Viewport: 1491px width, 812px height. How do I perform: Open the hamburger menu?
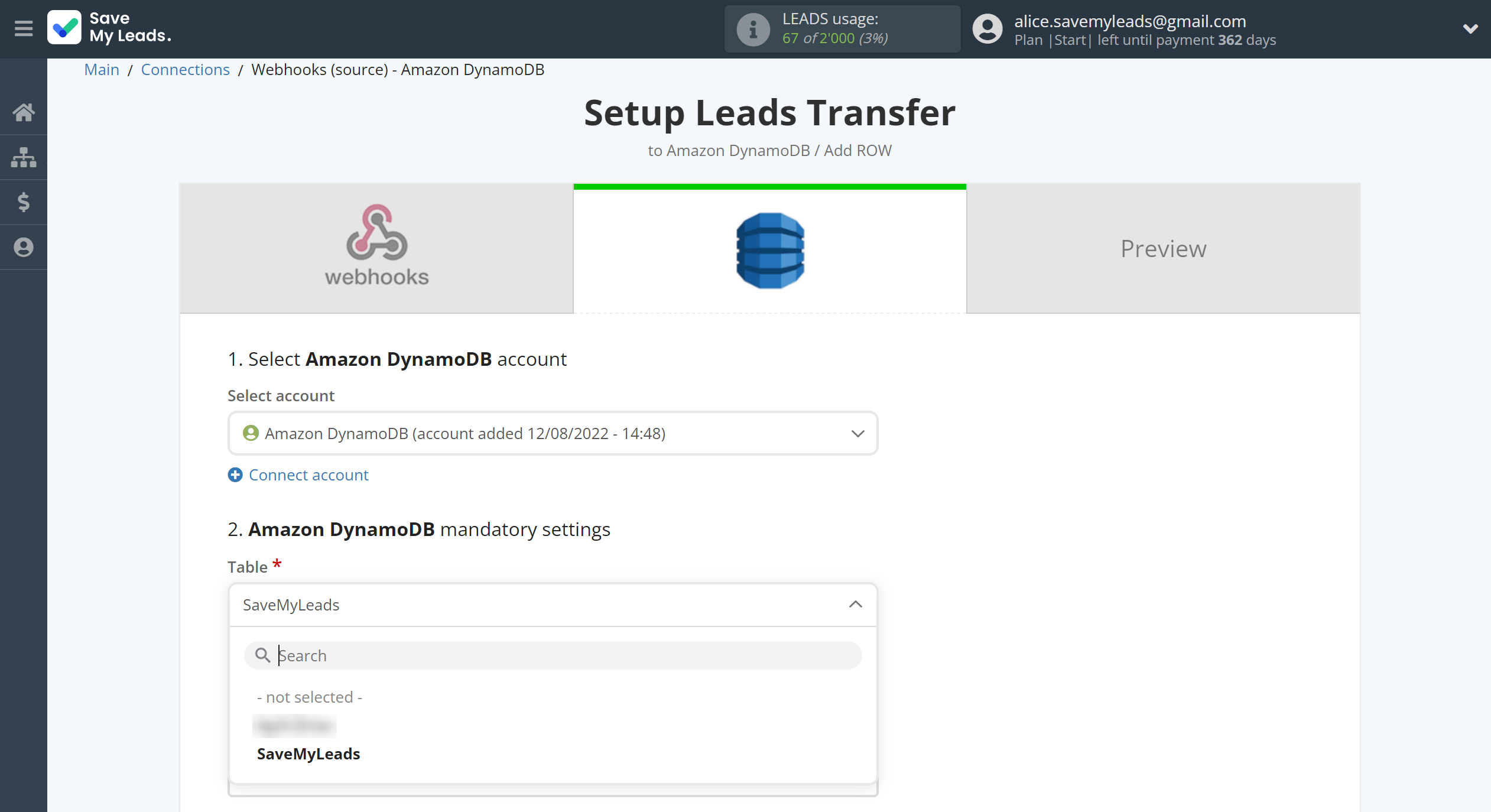[x=24, y=28]
